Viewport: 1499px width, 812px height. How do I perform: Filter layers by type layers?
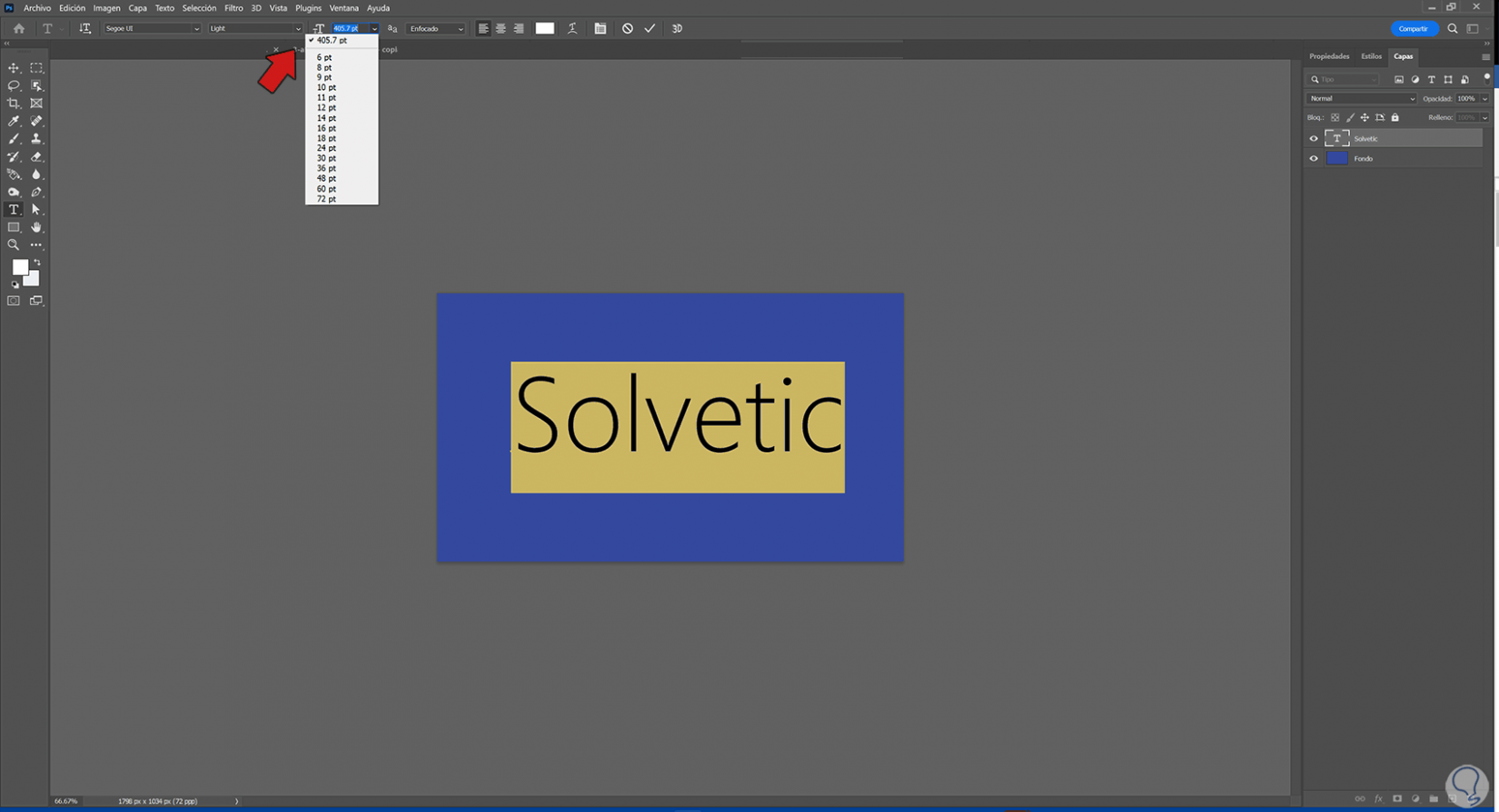[x=1432, y=80]
